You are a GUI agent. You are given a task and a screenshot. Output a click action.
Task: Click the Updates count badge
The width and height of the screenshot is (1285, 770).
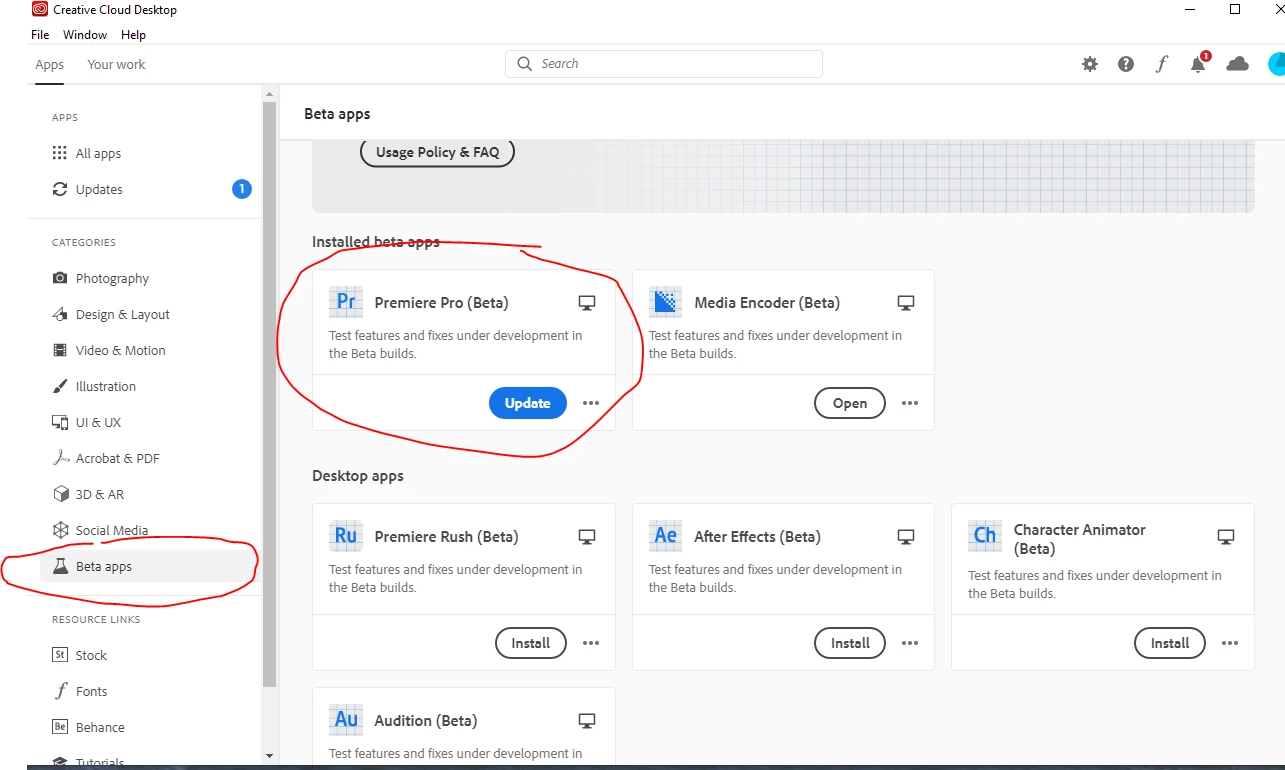coord(241,189)
